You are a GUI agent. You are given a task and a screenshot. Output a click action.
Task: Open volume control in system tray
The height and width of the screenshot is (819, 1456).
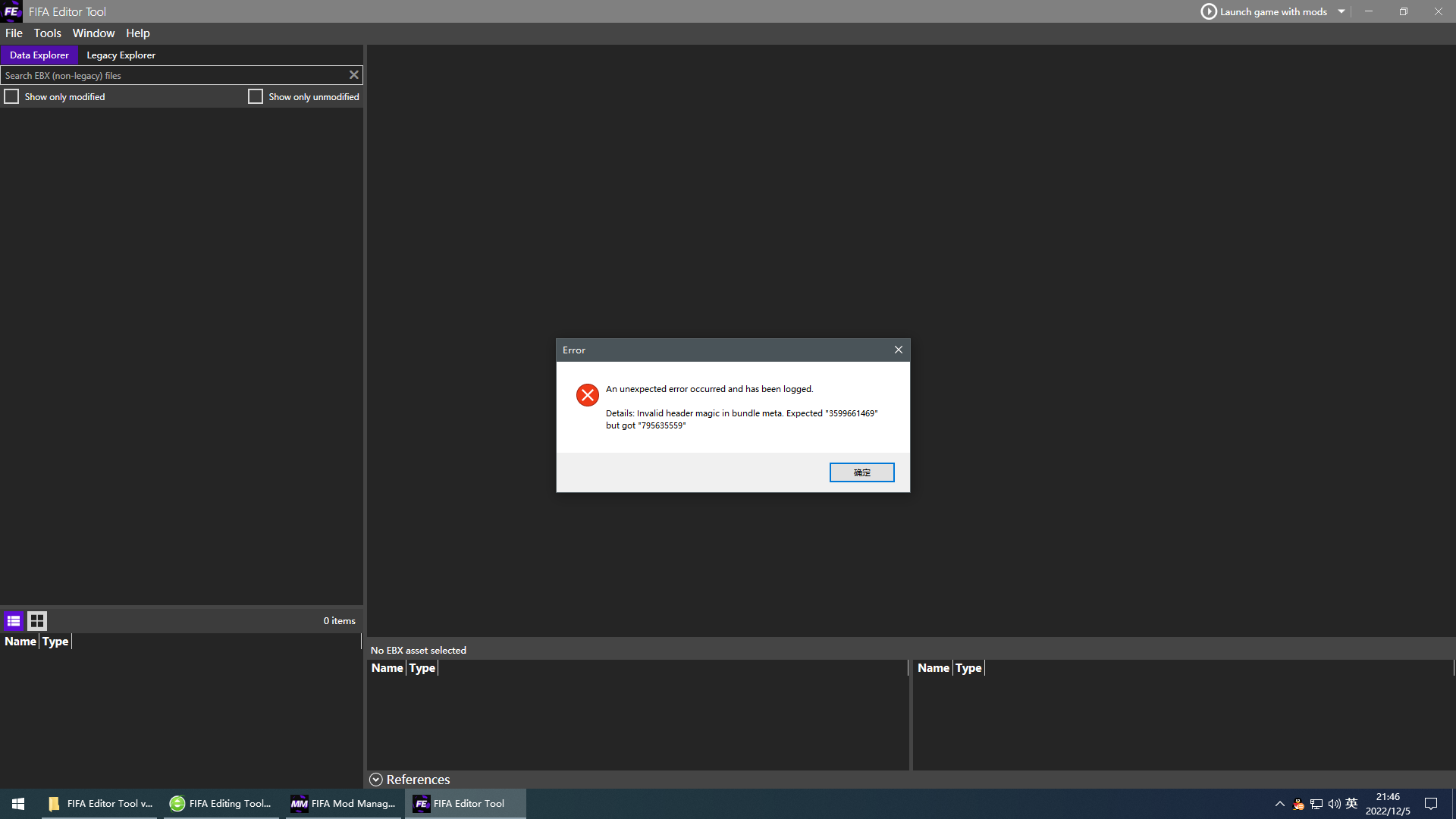click(1334, 804)
